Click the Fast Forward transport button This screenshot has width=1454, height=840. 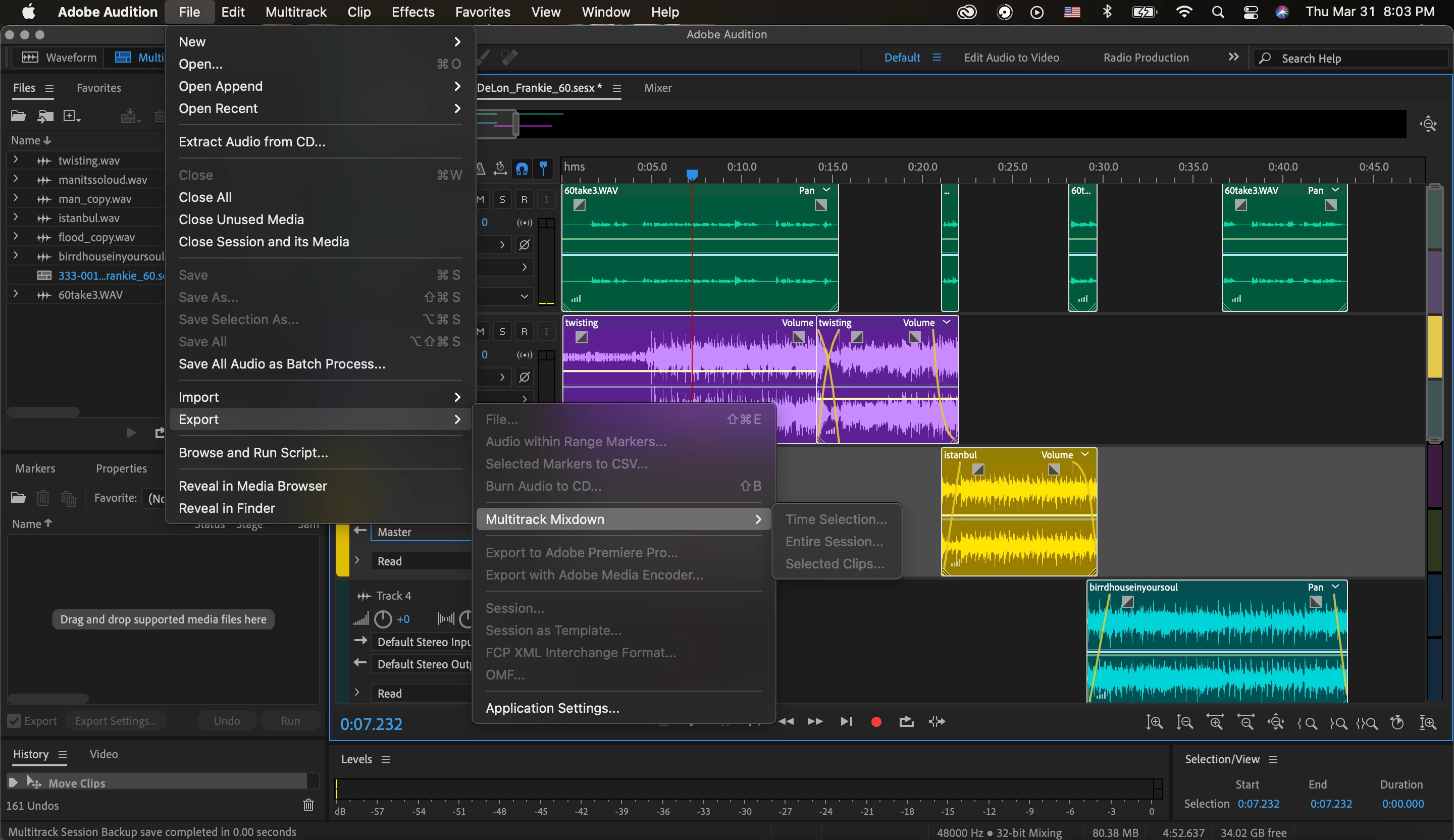coord(815,722)
